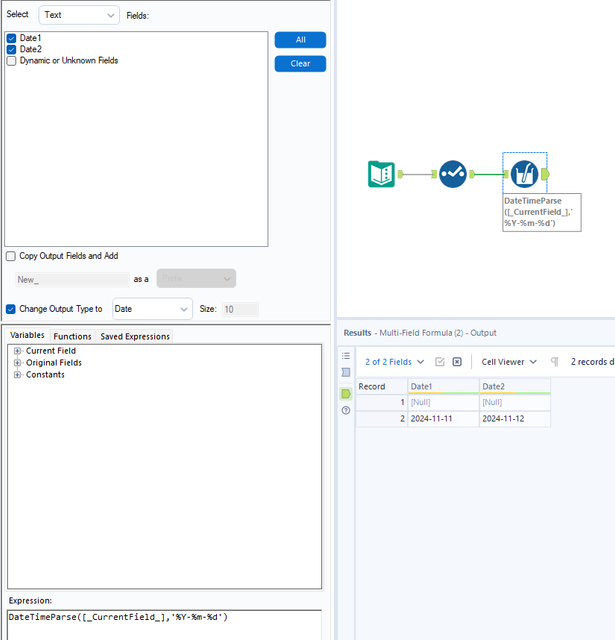Click into the Expression editor box
The width and height of the screenshot is (615, 640).
[164, 625]
